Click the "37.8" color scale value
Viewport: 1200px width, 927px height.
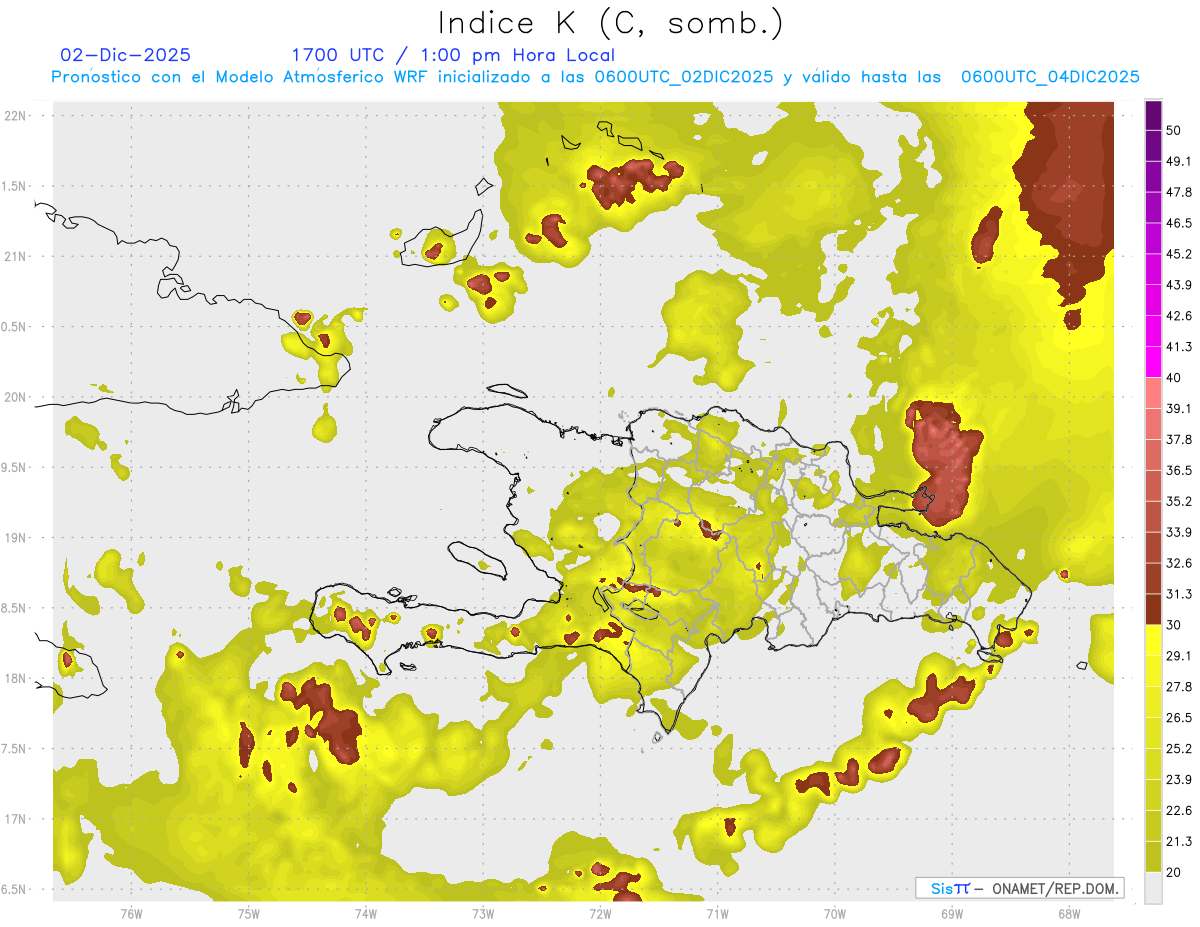[x=1179, y=440]
